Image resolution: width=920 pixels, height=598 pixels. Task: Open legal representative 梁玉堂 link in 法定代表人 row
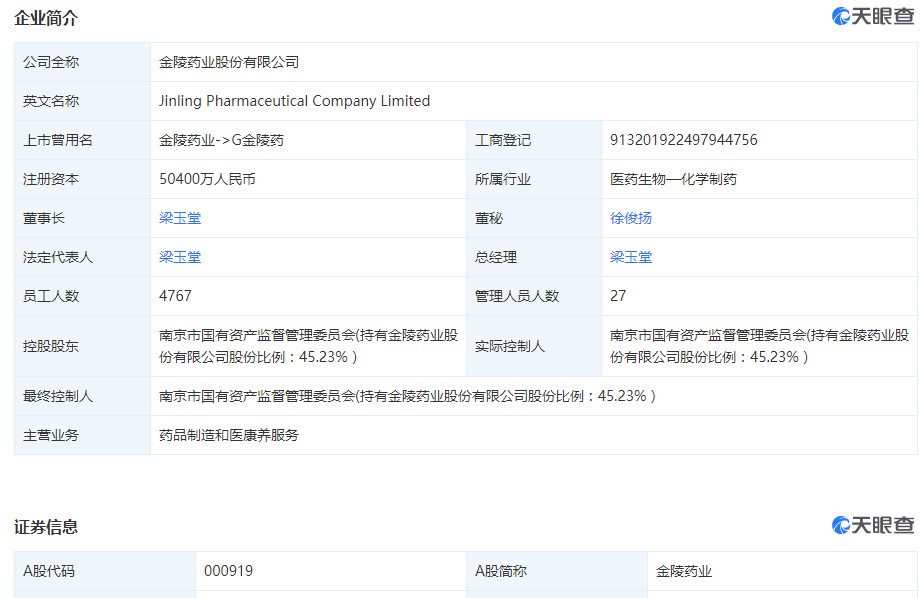pyautogui.click(x=180, y=257)
